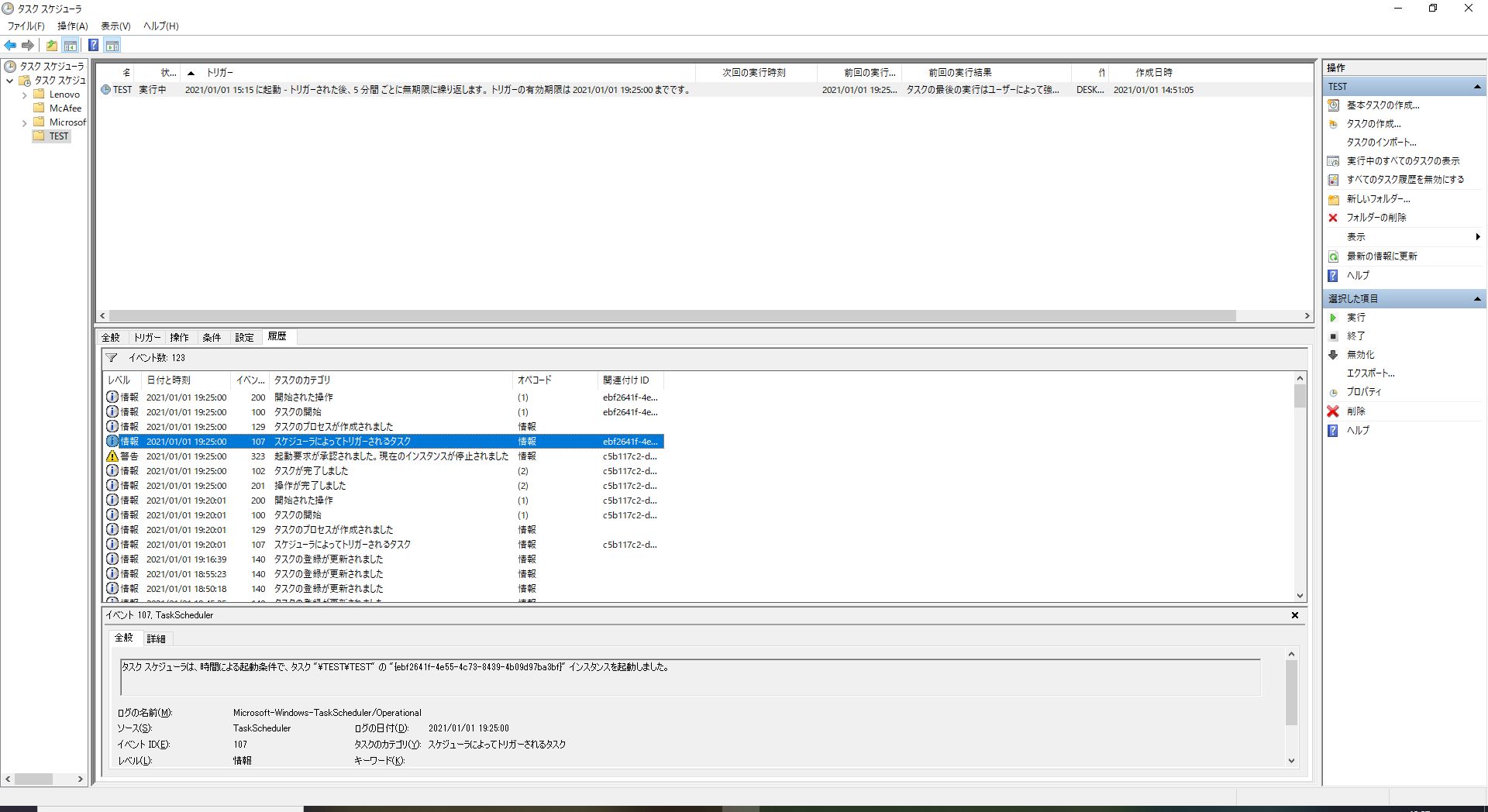1488x812 pixels.
Task: Collapse the 選択した項目 actions section
Action: 1477,299
